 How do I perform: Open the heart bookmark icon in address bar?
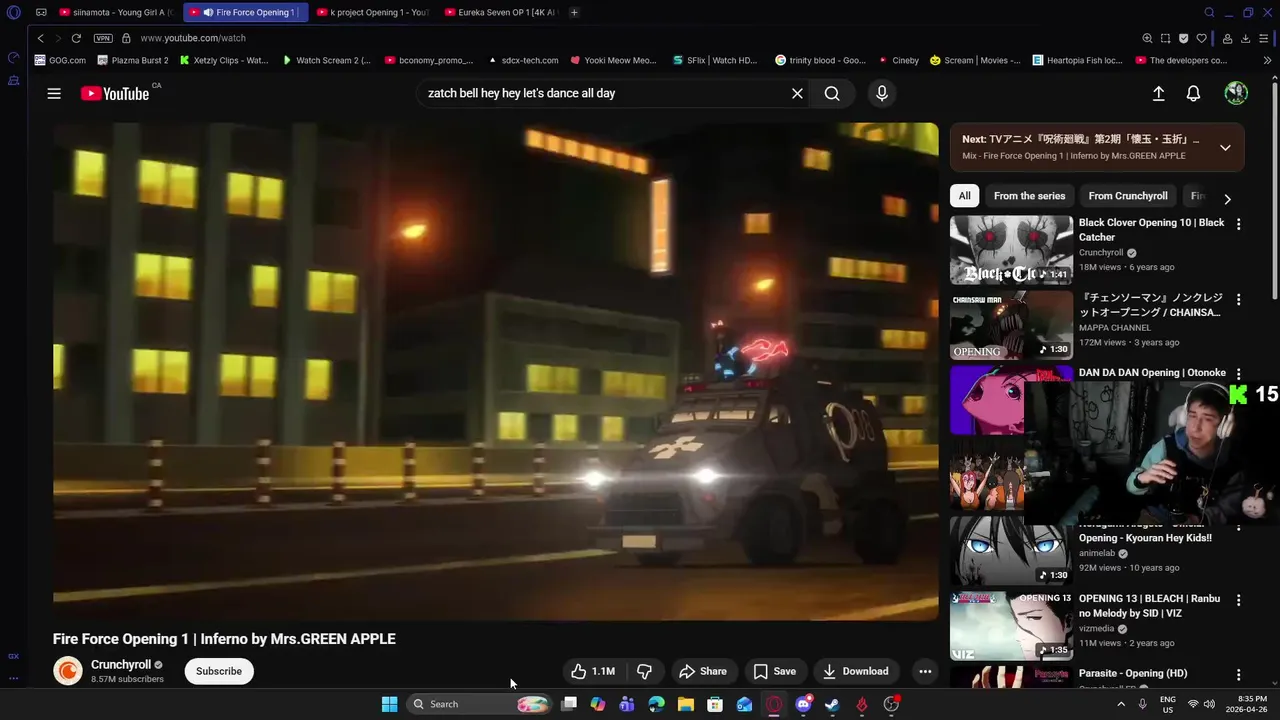click(1201, 38)
